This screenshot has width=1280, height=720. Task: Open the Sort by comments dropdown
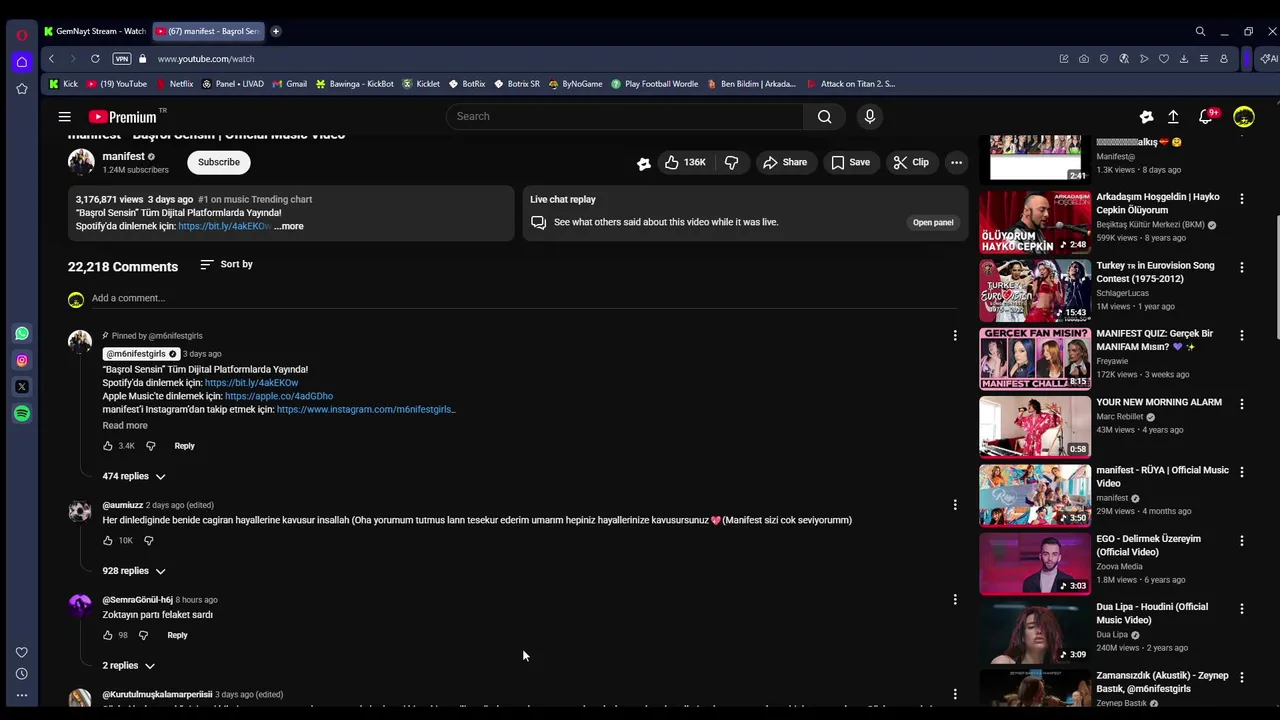tap(226, 264)
